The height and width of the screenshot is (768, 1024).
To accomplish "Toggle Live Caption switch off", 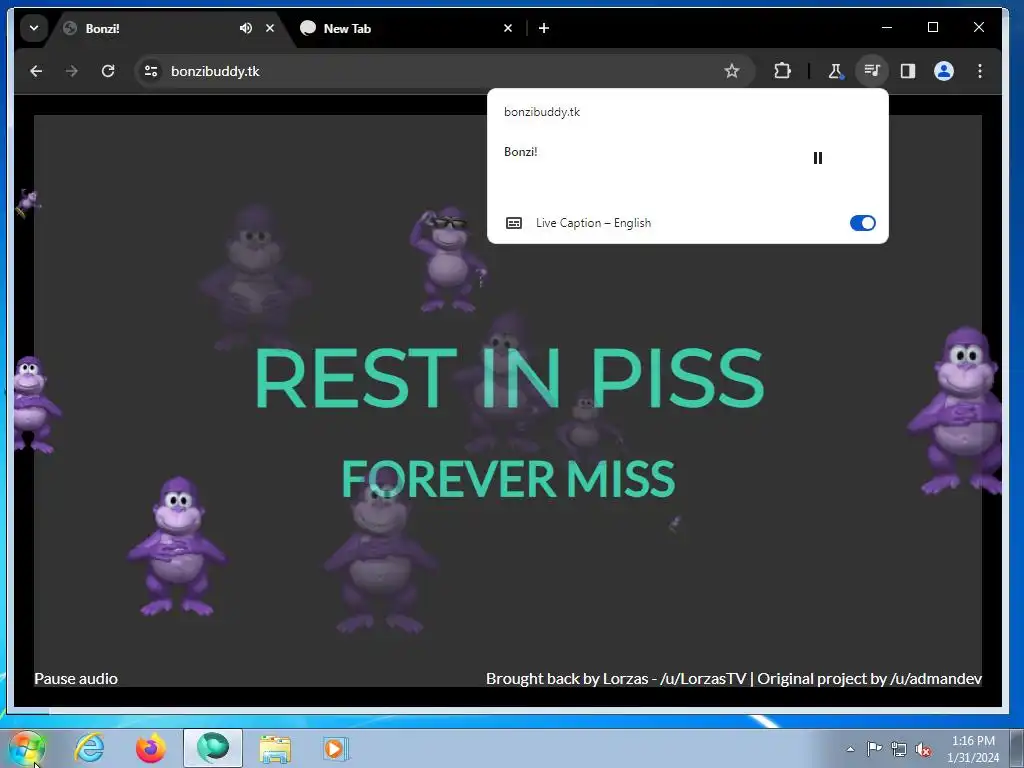I will [863, 223].
